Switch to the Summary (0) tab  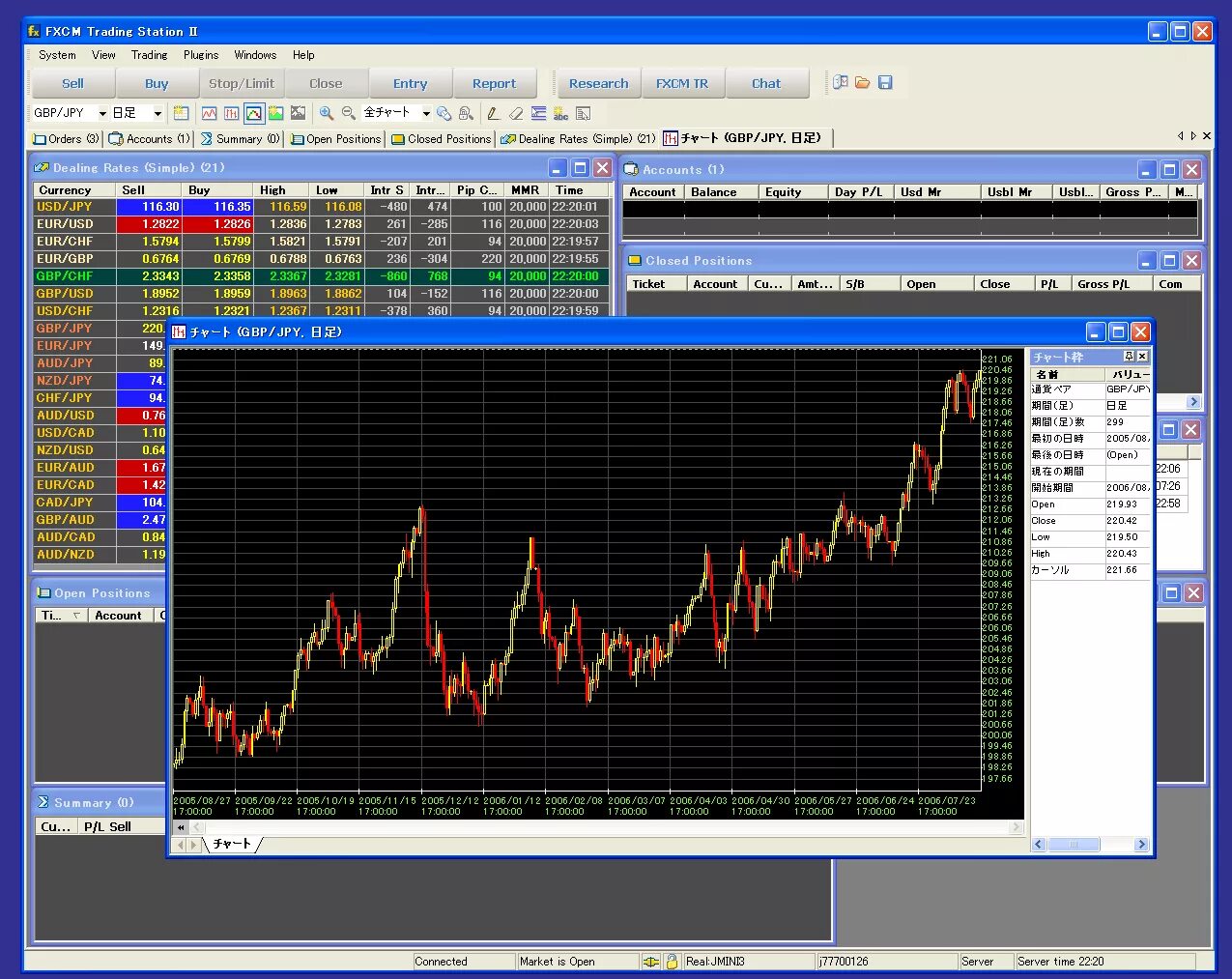(240, 139)
